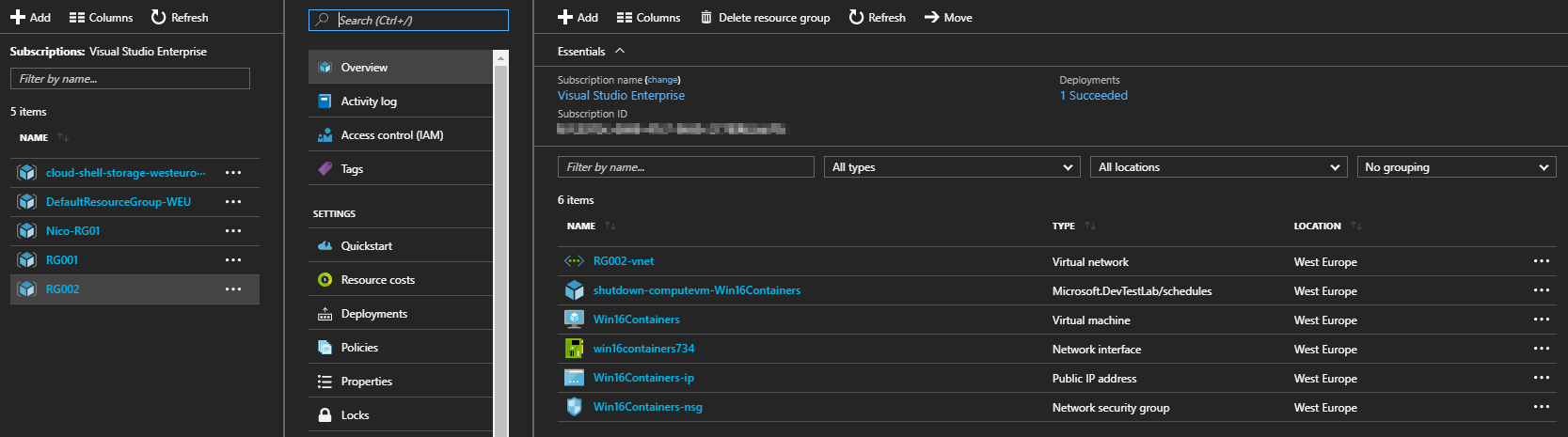Click RG002 cube icon
1568x437 pixels.
coord(26,289)
